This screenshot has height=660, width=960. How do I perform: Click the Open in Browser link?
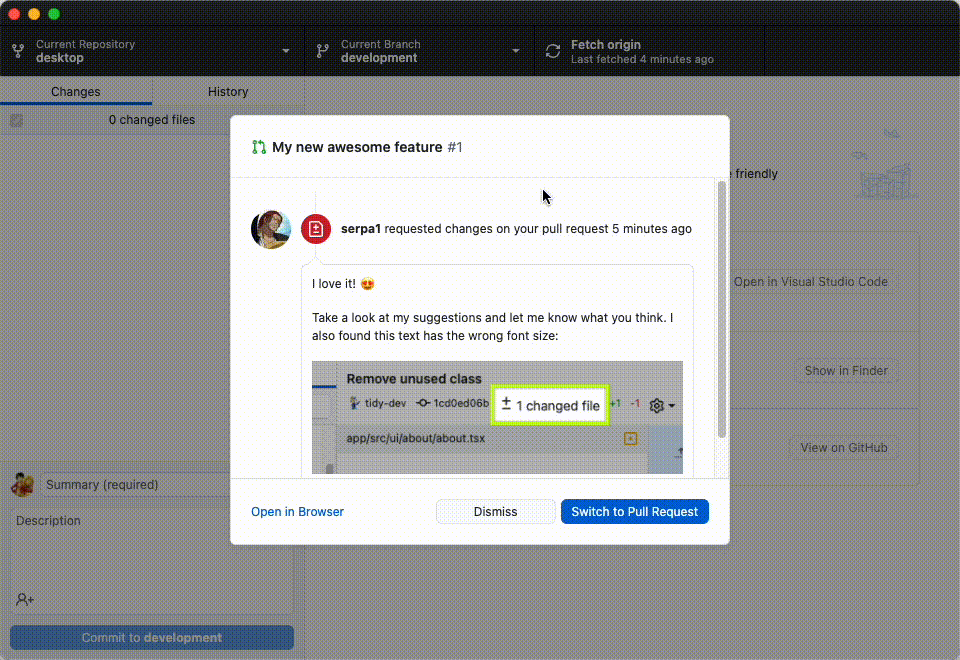click(x=298, y=512)
